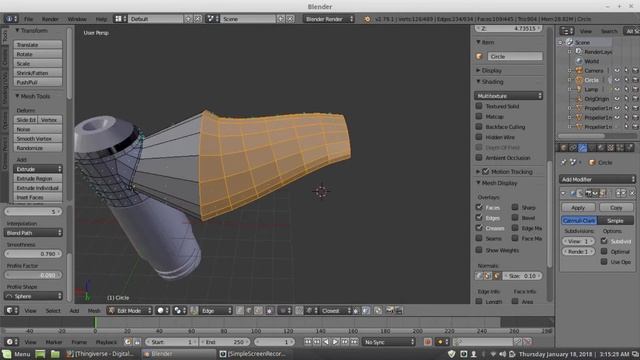Open the Multitexture shading dropdown
This screenshot has height=360, width=640.
tap(509, 96)
